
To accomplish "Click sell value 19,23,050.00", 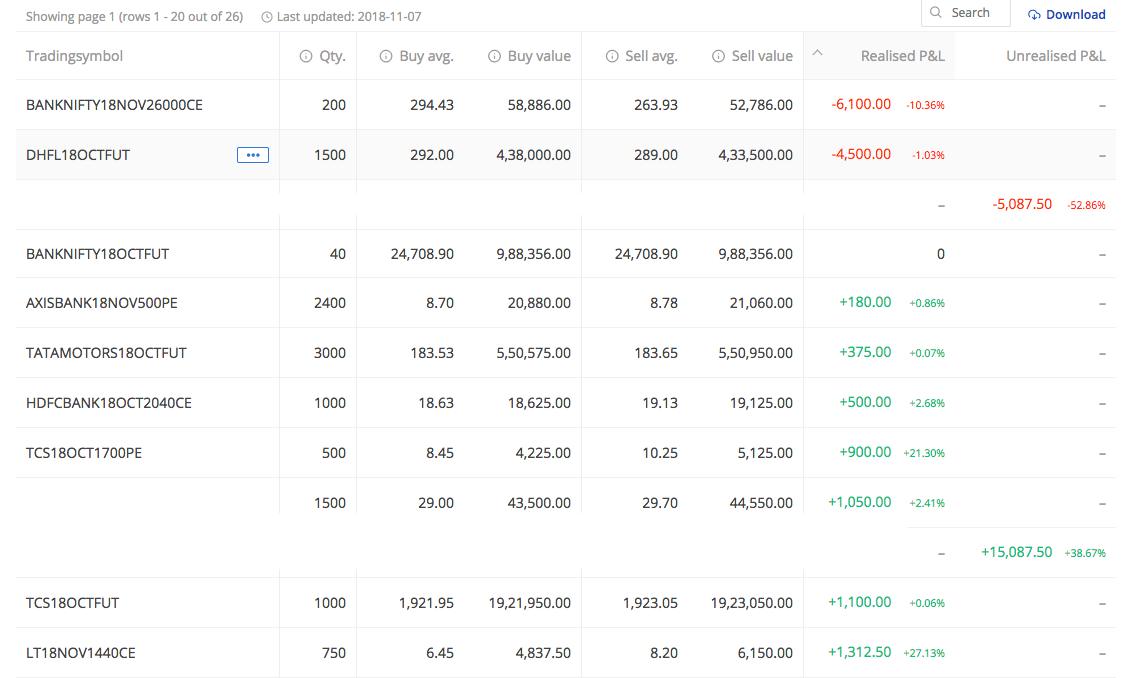I will [x=751, y=603].
